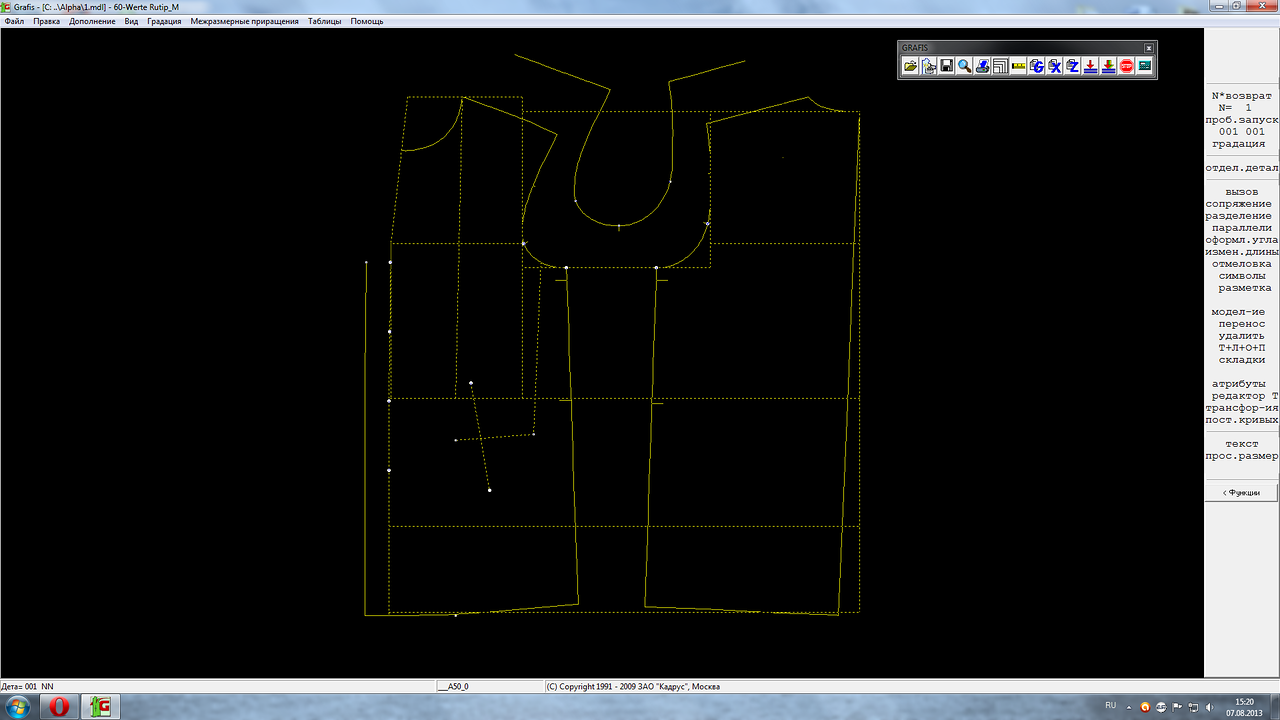Select 'проб.запуск' in the side panel
1280x720 pixels.
pos(1242,120)
